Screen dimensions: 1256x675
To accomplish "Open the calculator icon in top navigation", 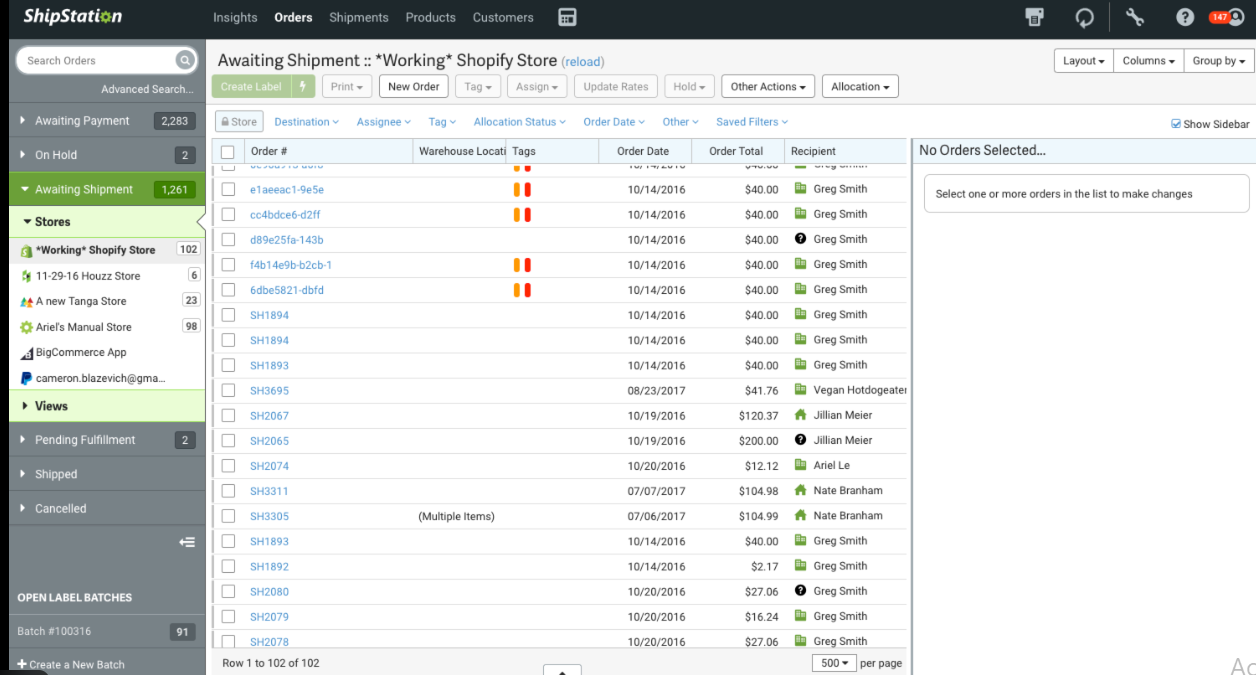I will tap(567, 17).
